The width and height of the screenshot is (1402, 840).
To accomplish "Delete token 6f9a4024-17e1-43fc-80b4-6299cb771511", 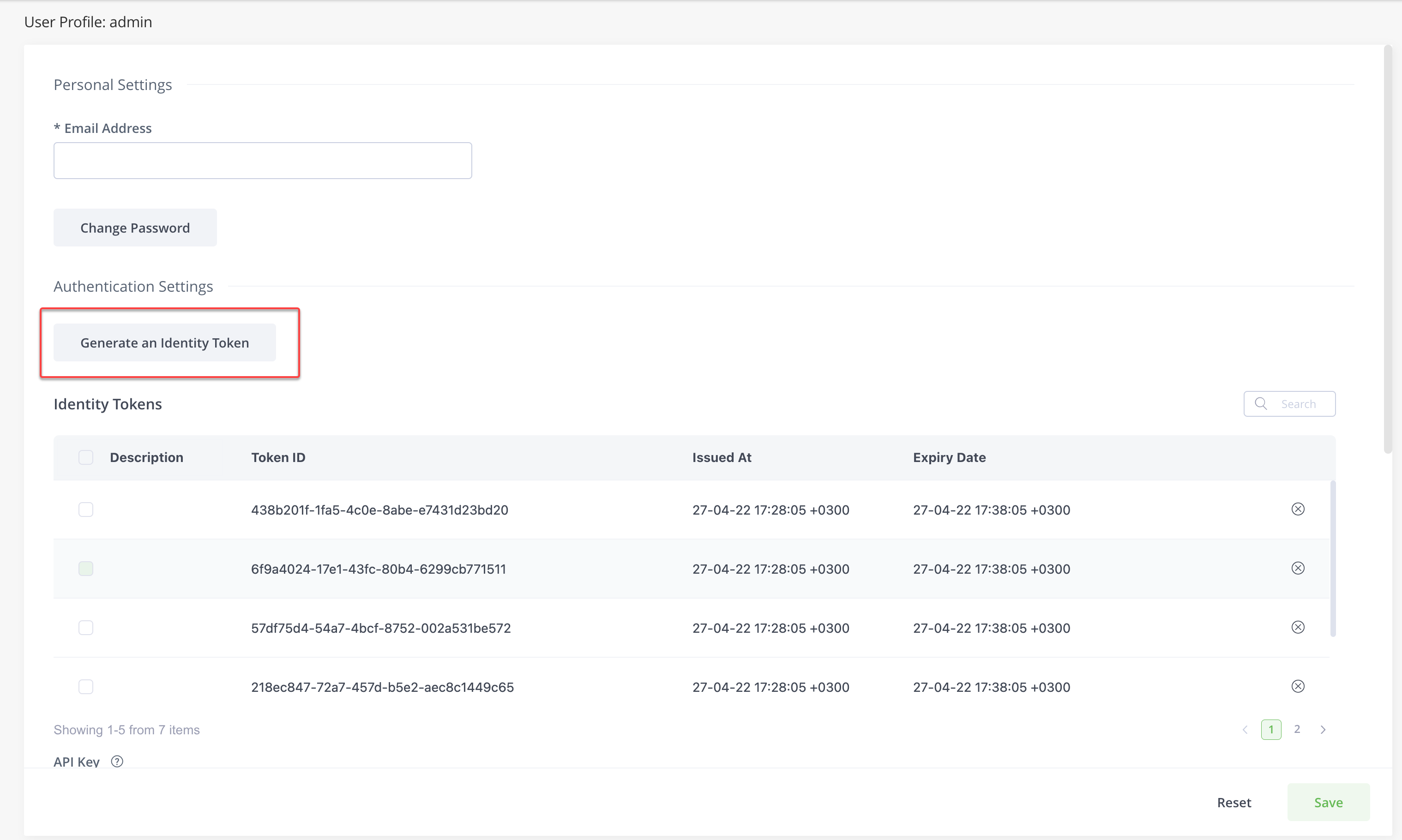I will tap(1298, 568).
